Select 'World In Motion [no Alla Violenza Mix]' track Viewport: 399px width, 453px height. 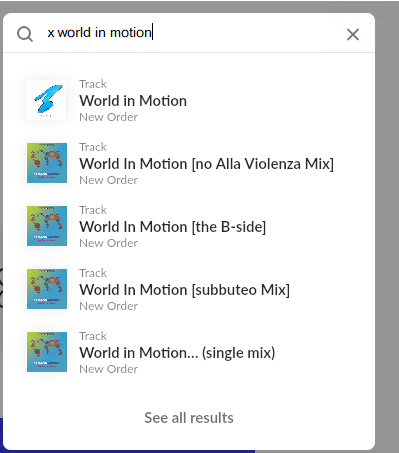coord(206,164)
